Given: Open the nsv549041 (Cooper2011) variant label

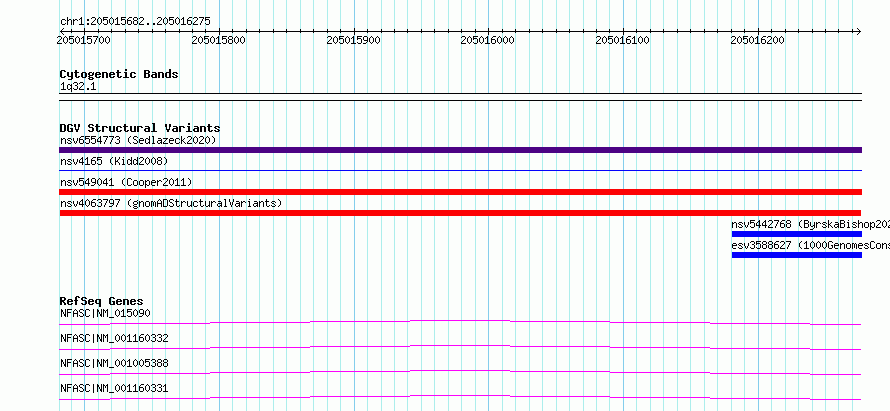Looking at the screenshot, I should (x=126, y=182).
